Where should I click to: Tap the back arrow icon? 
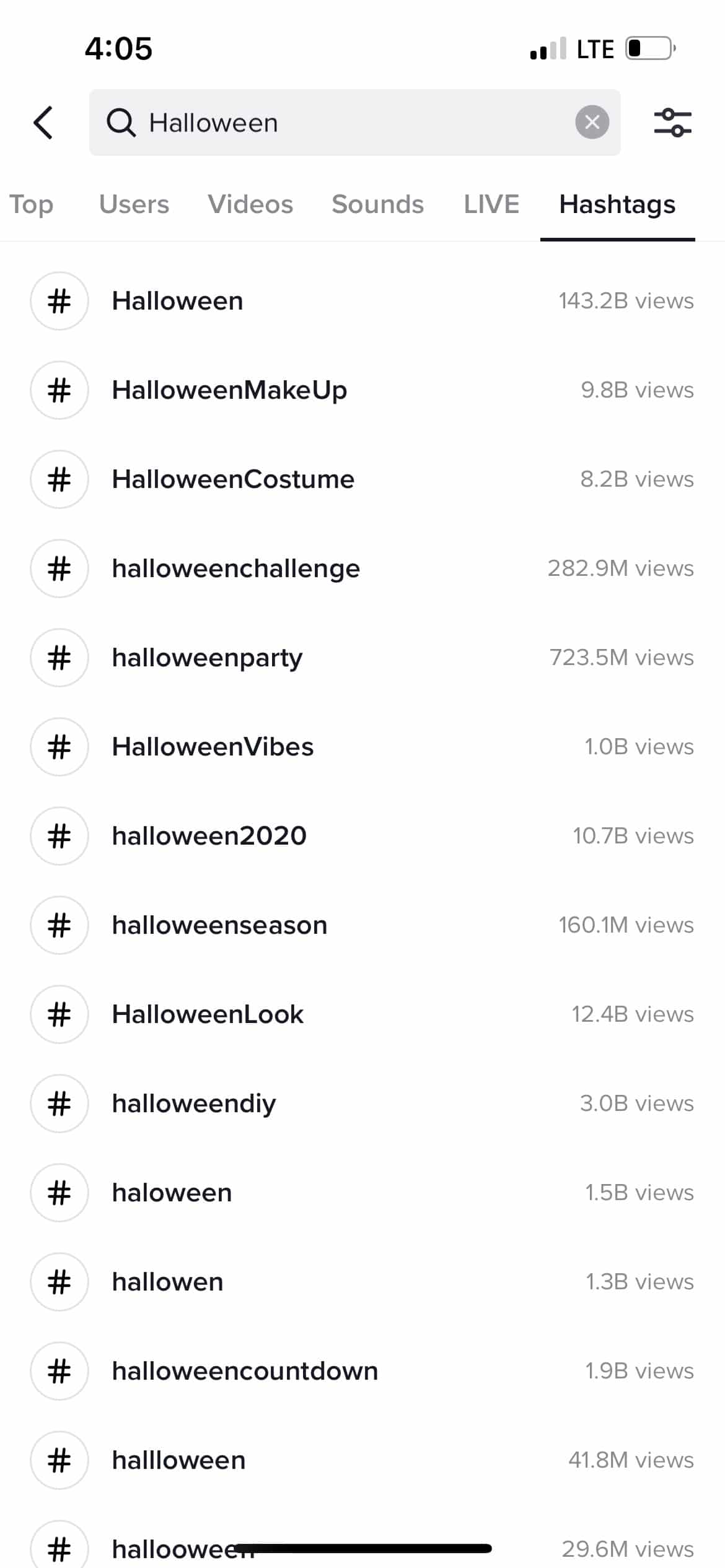[x=43, y=123]
